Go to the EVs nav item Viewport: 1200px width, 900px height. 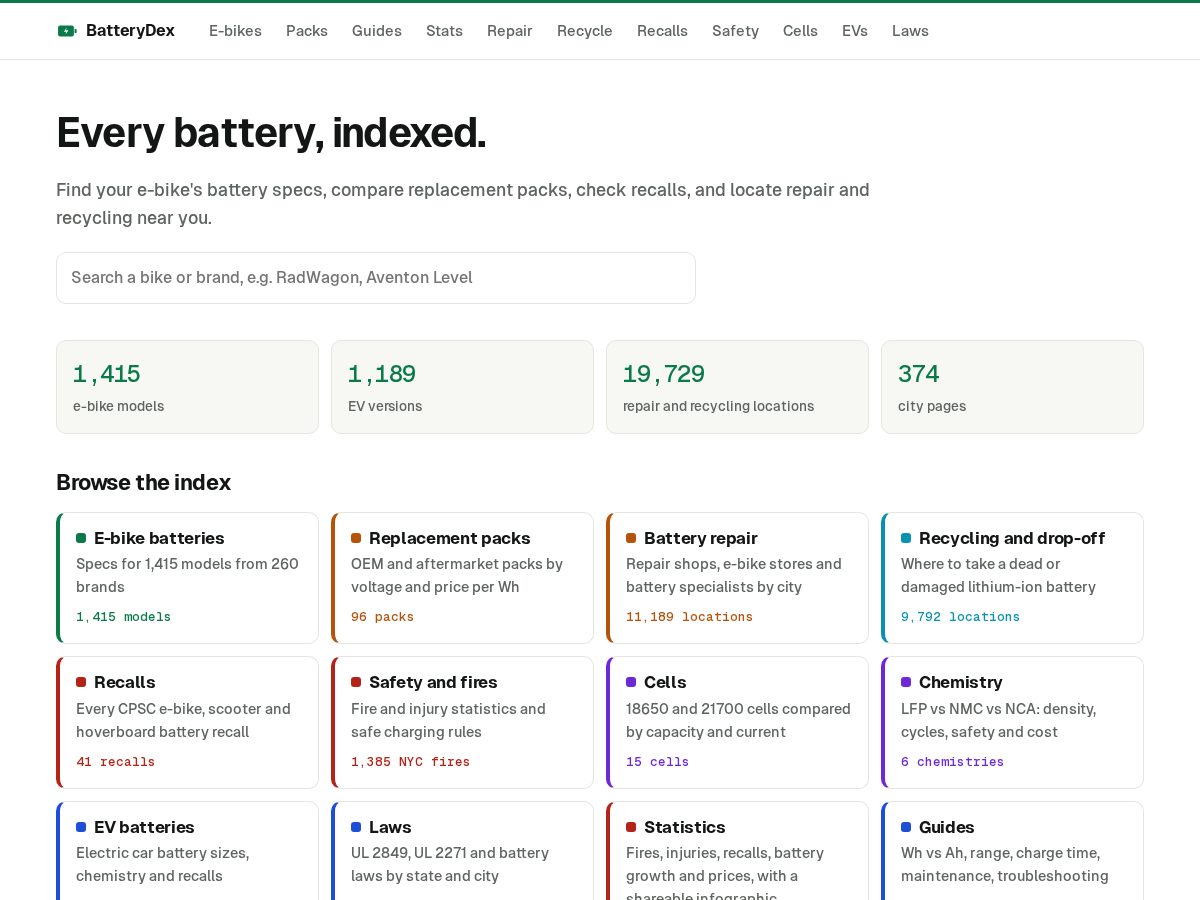(855, 31)
